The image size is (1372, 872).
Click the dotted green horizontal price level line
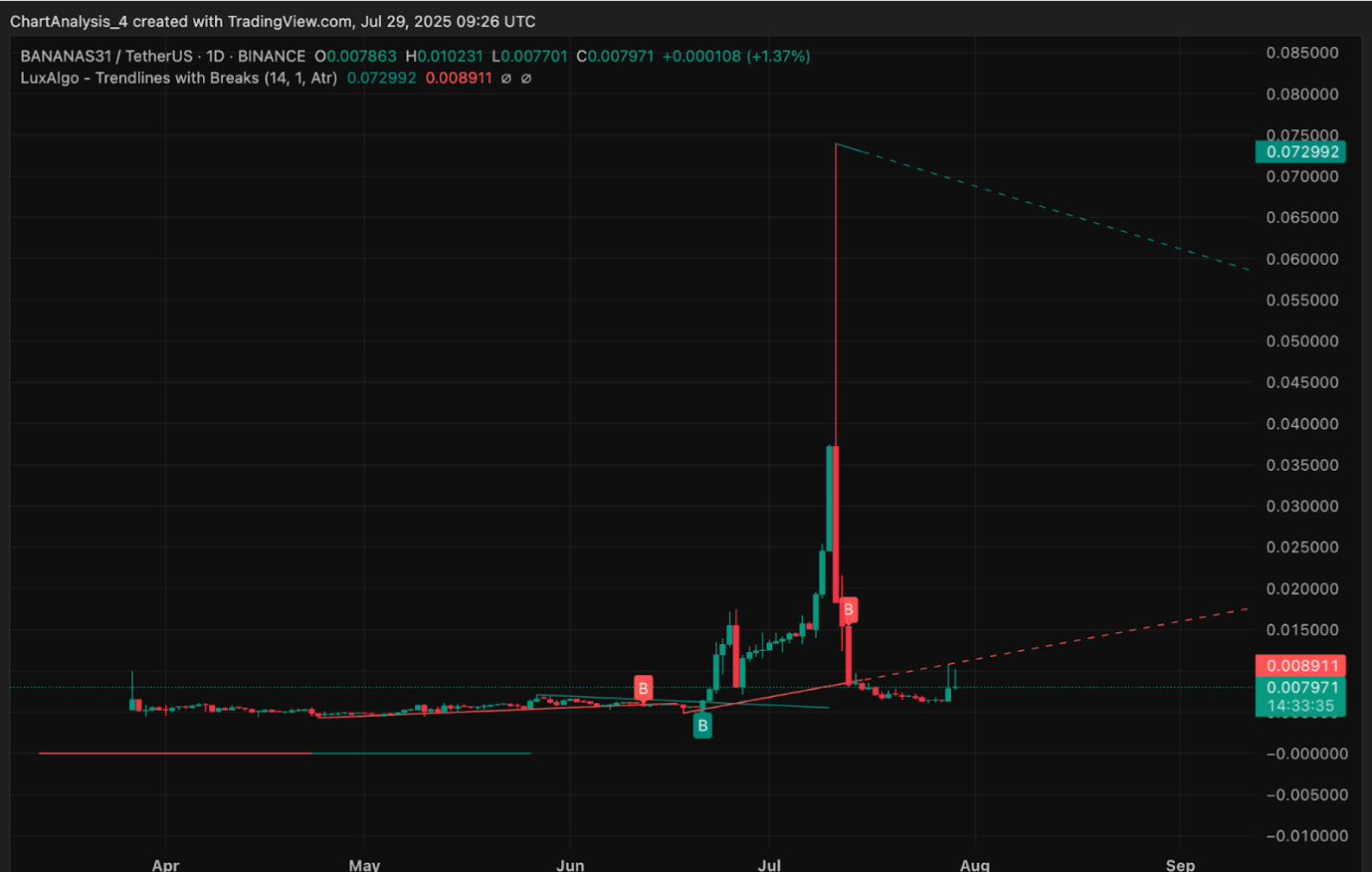coord(398,686)
